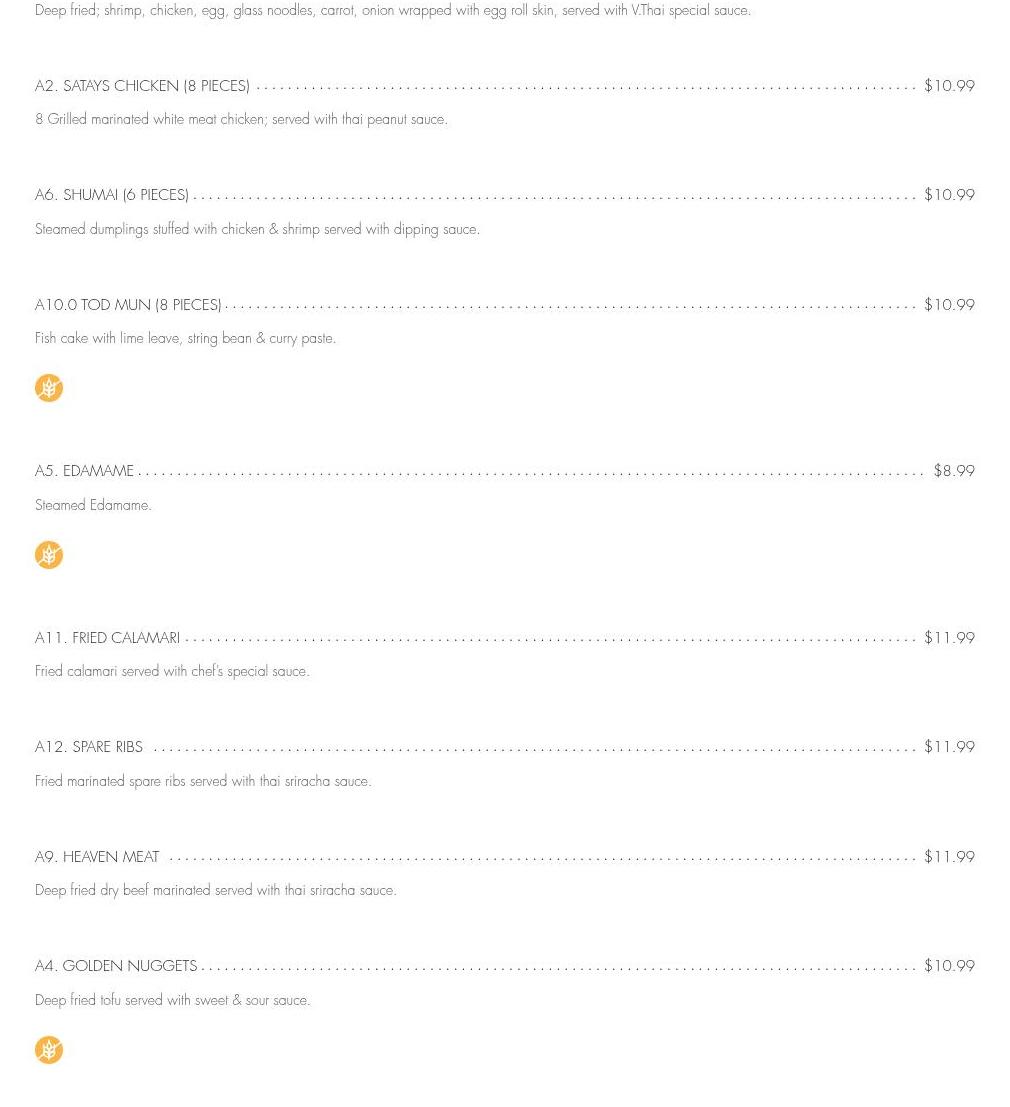Viewport: 1010px width, 1107px height.
Task: Choose the A5. Edamame menu item
Action: click(x=84, y=471)
